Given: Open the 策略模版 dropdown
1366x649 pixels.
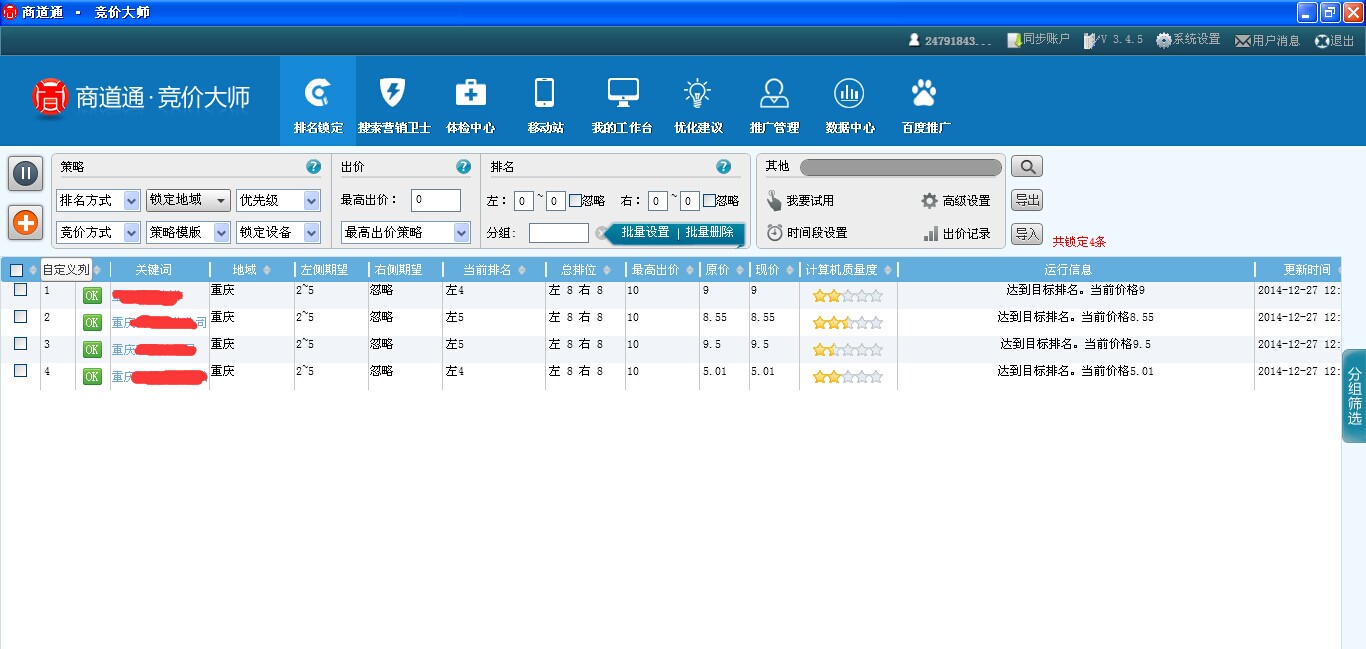Looking at the screenshot, I should click(186, 232).
